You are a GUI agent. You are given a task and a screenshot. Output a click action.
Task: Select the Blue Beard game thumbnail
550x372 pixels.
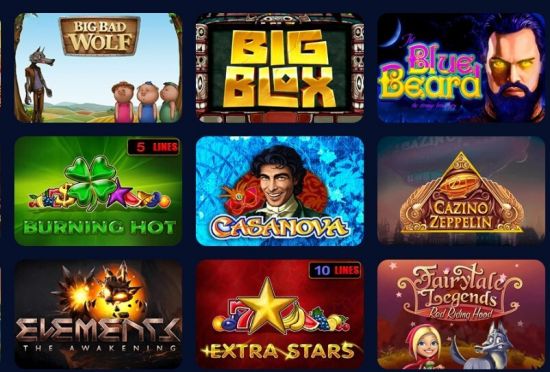coord(461,68)
